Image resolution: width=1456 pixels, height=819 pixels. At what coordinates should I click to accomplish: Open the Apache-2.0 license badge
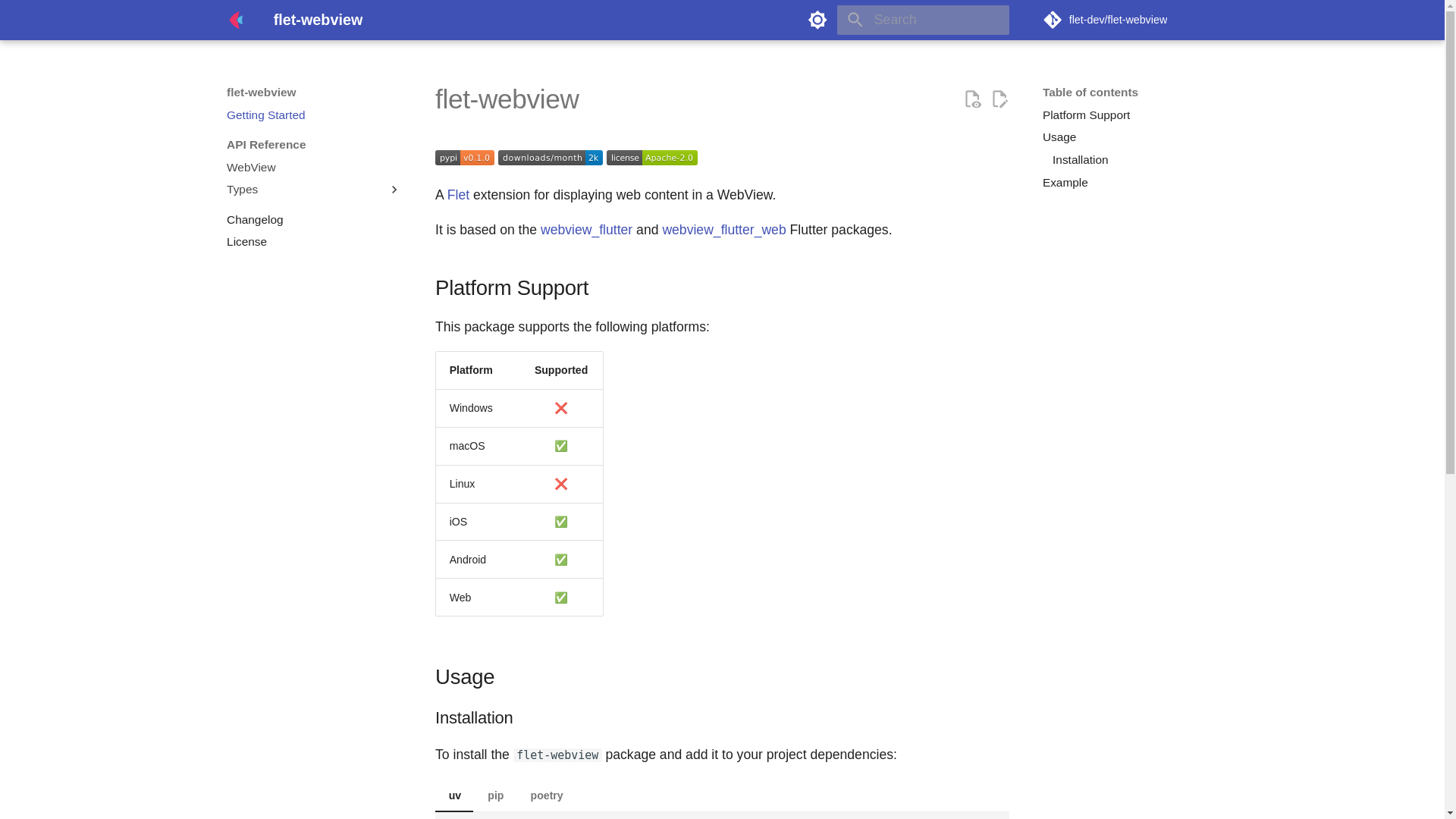coord(652,158)
